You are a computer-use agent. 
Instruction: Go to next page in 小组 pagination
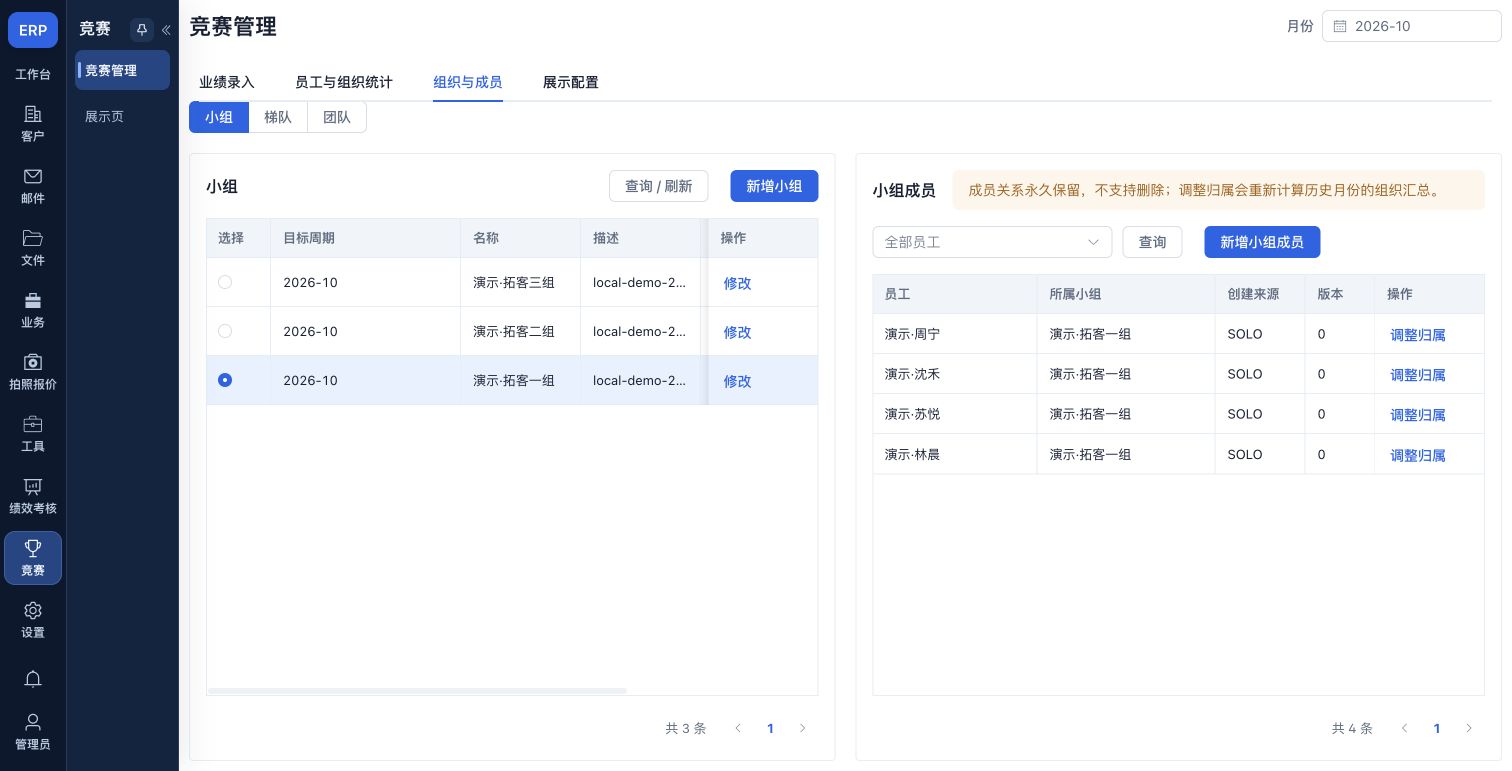pos(802,729)
